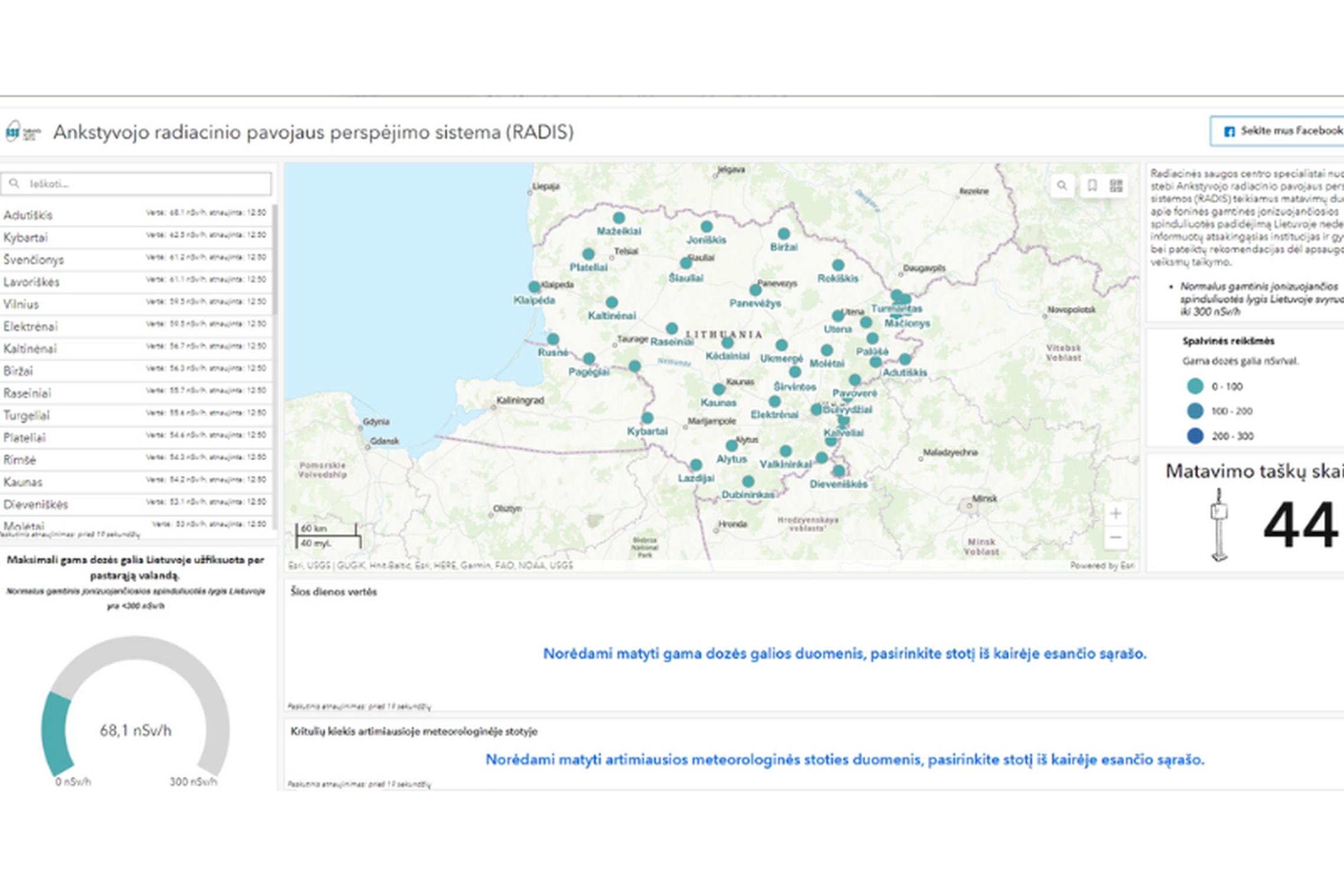
Task: Click the Raseiniai station marker on map
Action: [671, 328]
